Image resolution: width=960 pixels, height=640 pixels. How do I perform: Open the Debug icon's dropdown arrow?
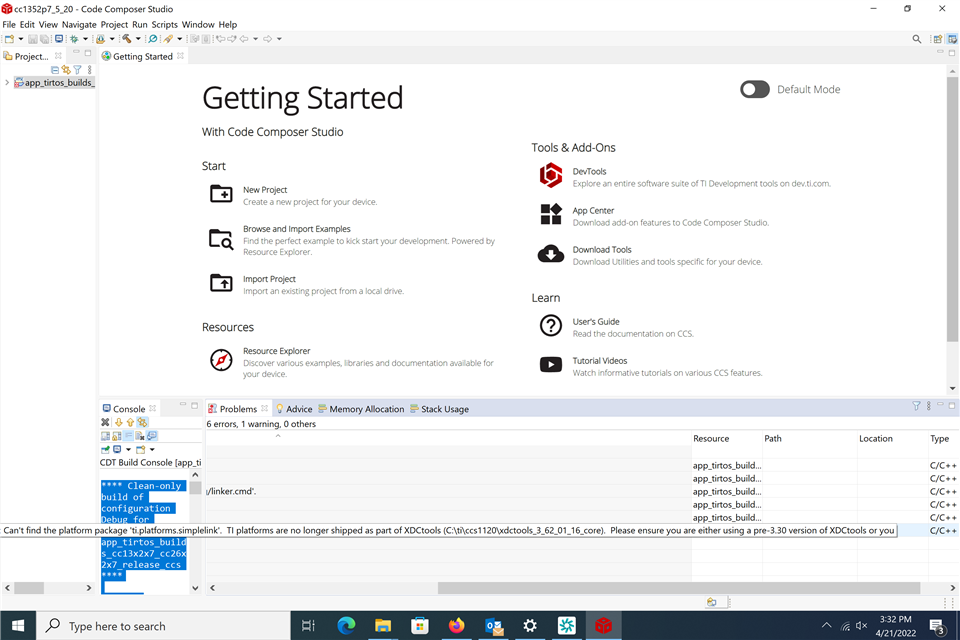(86, 39)
